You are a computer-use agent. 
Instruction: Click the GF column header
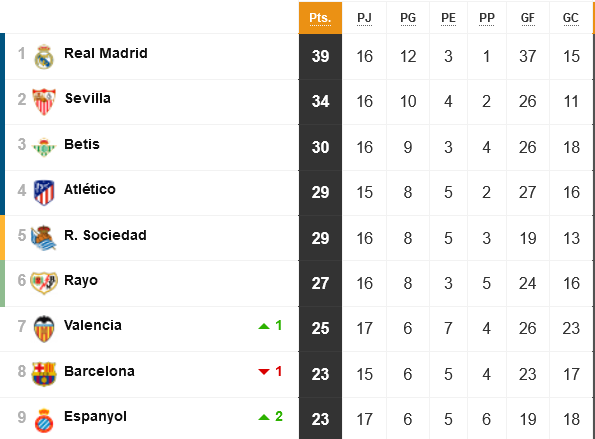coord(528,18)
